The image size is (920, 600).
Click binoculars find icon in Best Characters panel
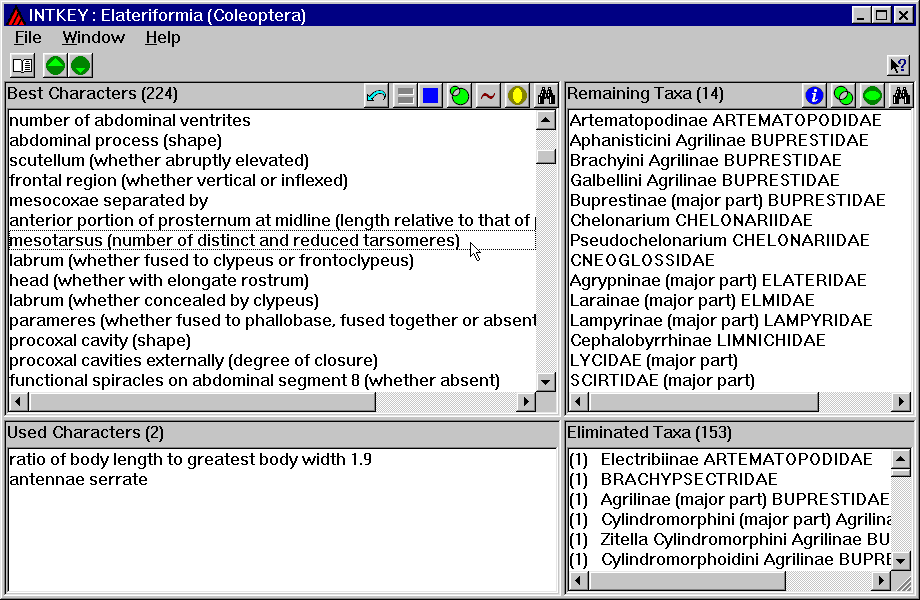point(546,95)
